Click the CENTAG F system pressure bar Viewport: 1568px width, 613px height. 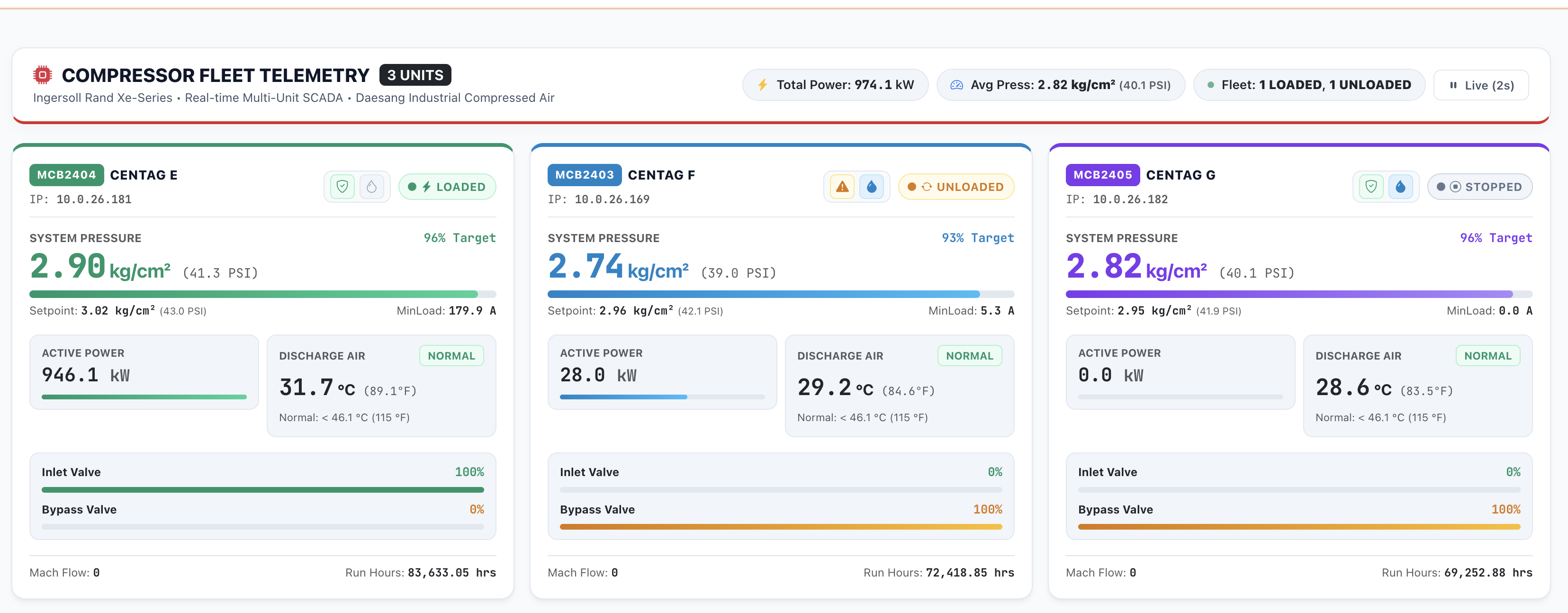pyautogui.click(x=781, y=295)
